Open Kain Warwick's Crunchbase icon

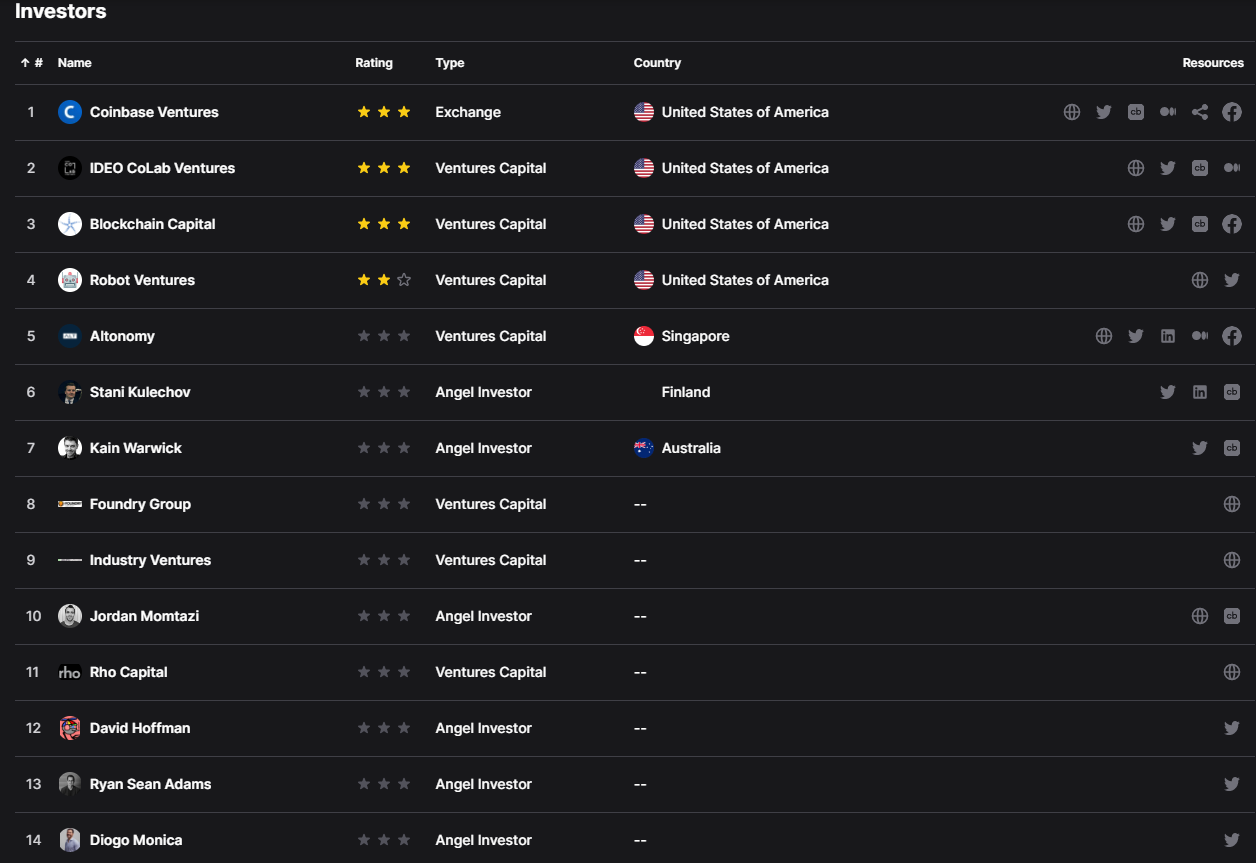pos(1231,448)
